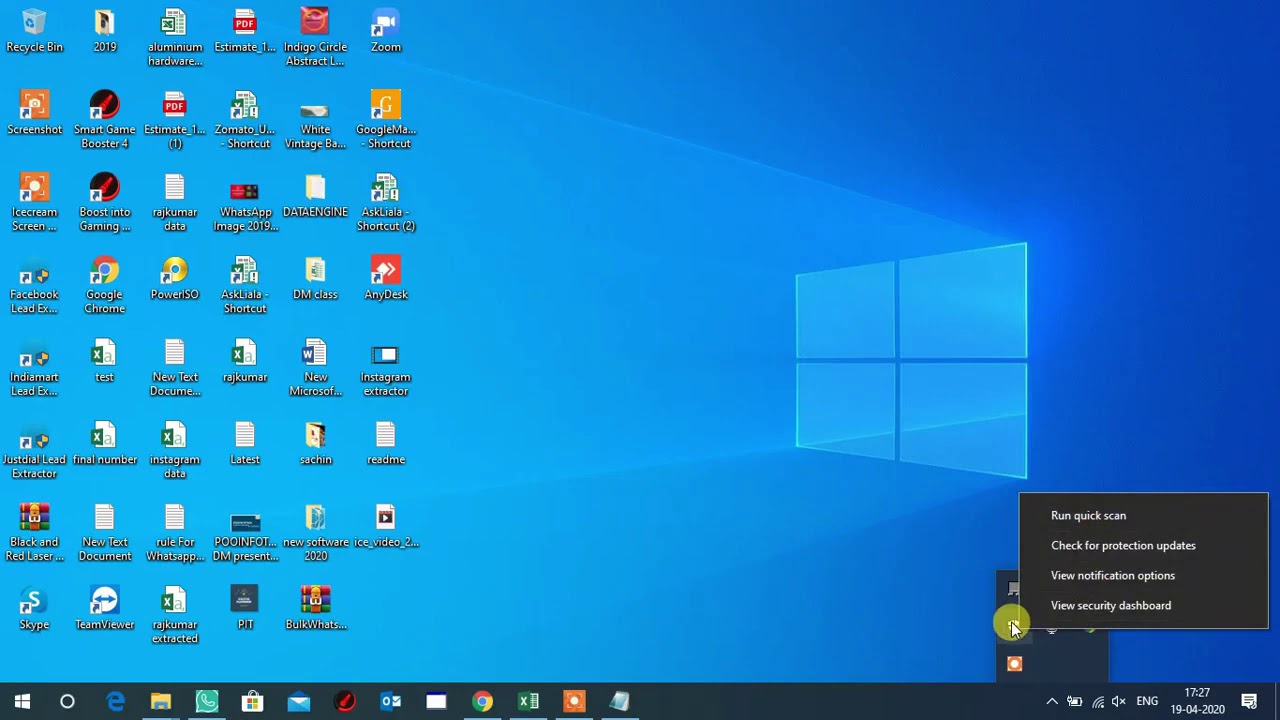Open Wi-Fi network tray icon
The width and height of the screenshot is (1280, 720).
pos(1098,701)
